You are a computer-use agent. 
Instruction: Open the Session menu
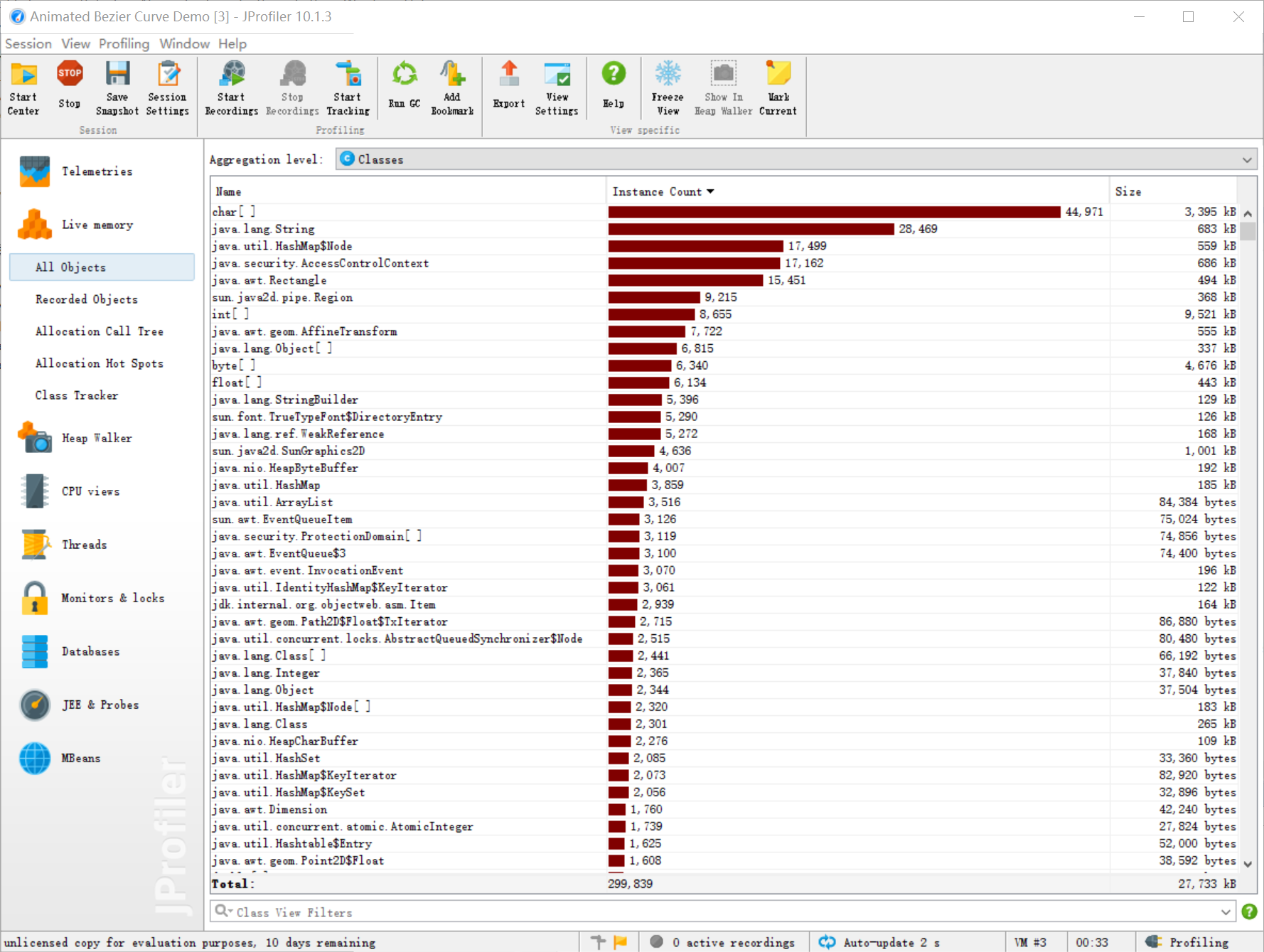click(28, 43)
